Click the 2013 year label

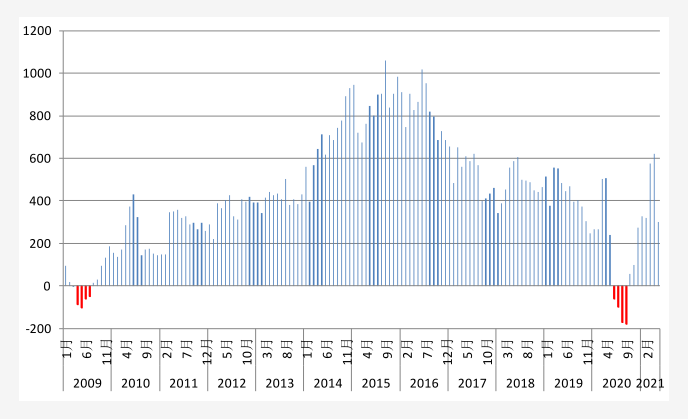pos(280,383)
